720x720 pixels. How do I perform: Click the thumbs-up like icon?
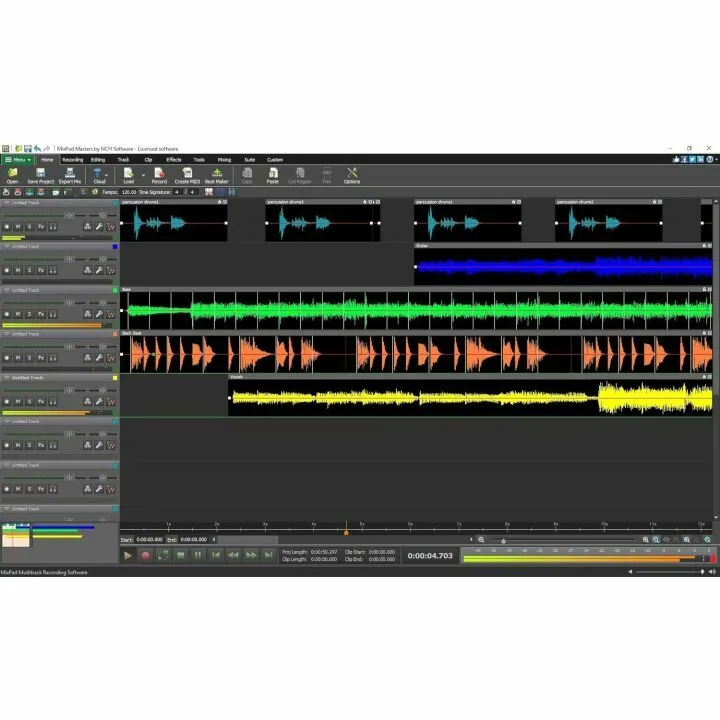point(676,159)
